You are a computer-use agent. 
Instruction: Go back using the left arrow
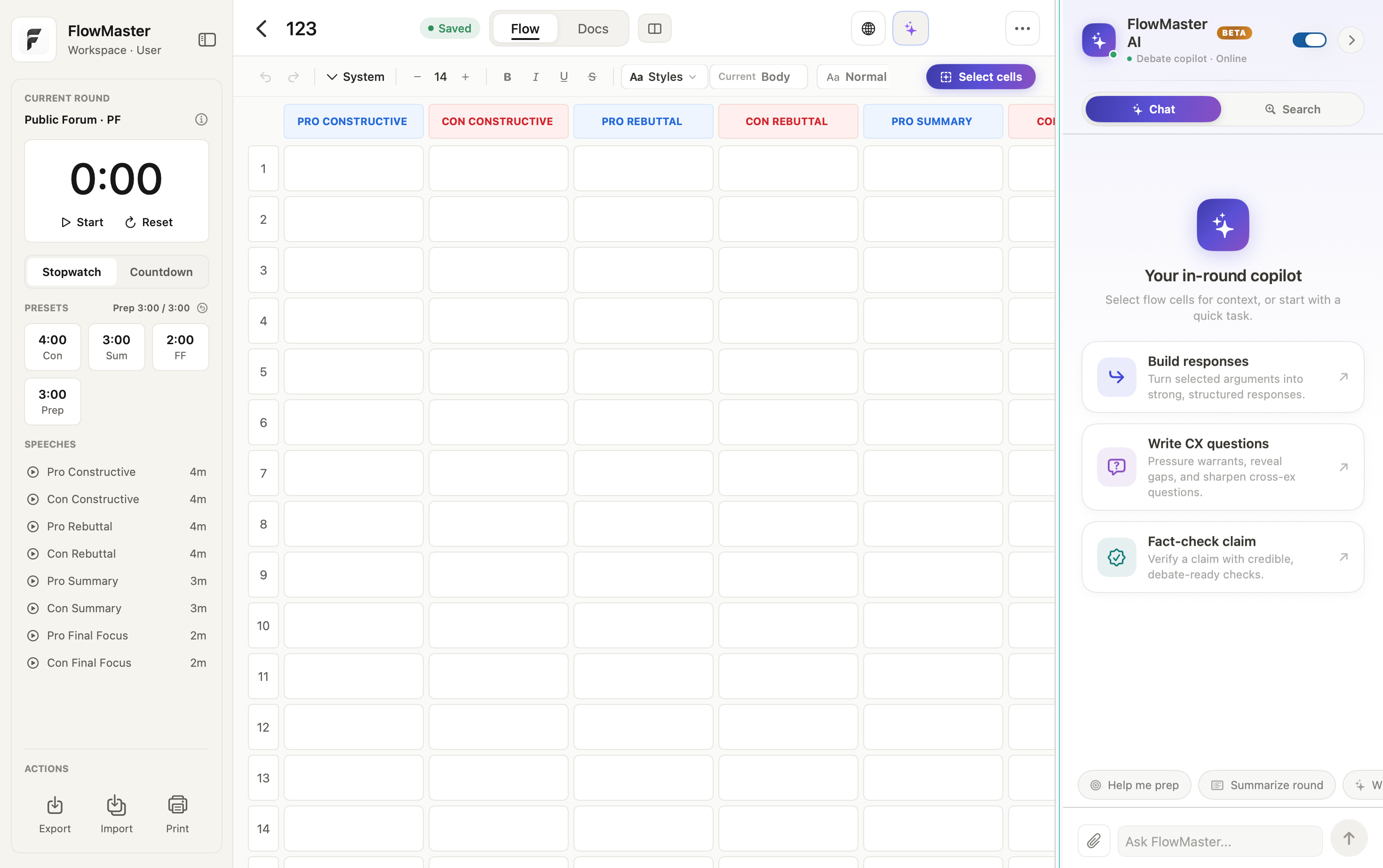262,29
